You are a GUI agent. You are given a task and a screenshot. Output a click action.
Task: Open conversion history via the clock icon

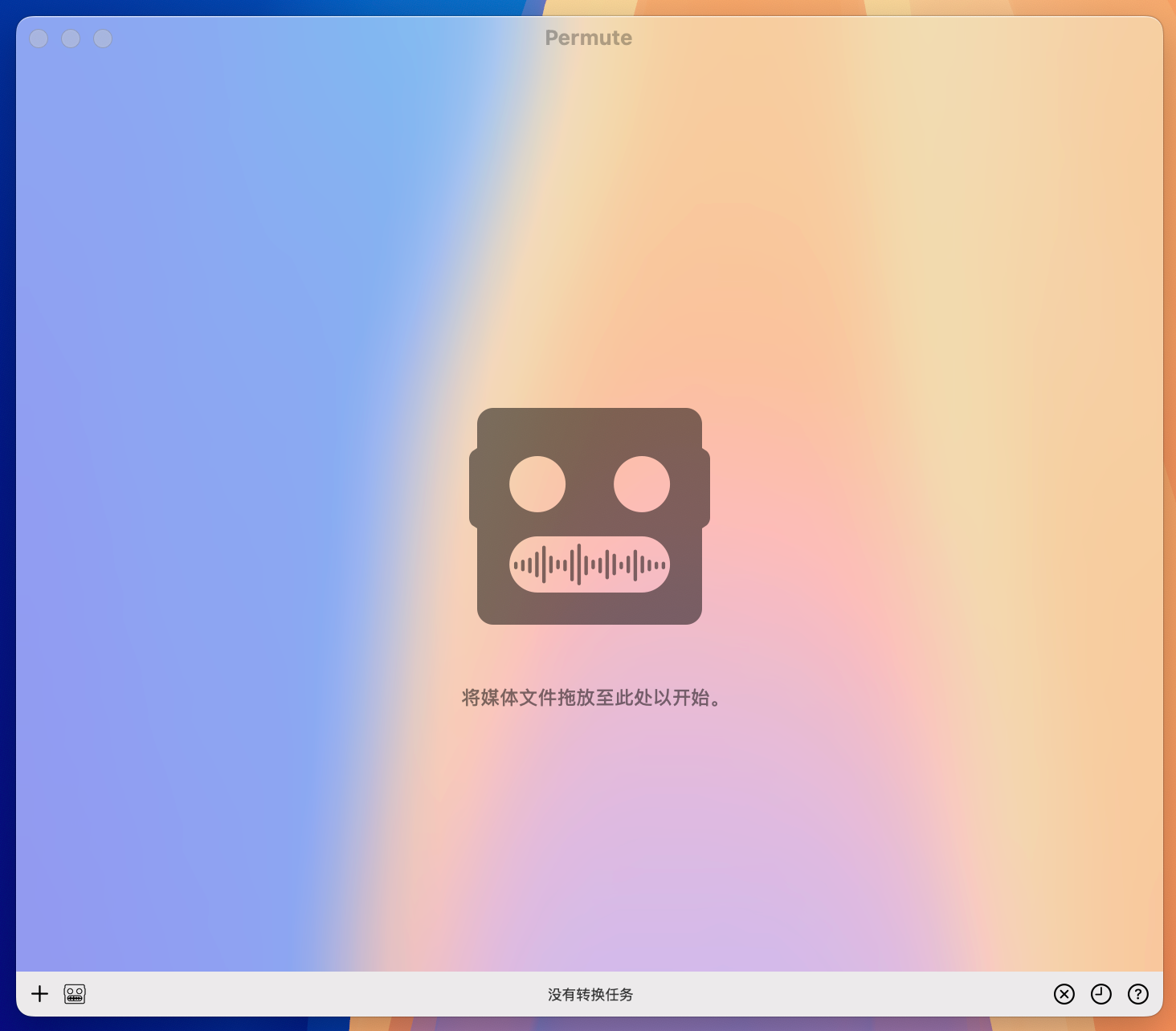coord(1101,994)
